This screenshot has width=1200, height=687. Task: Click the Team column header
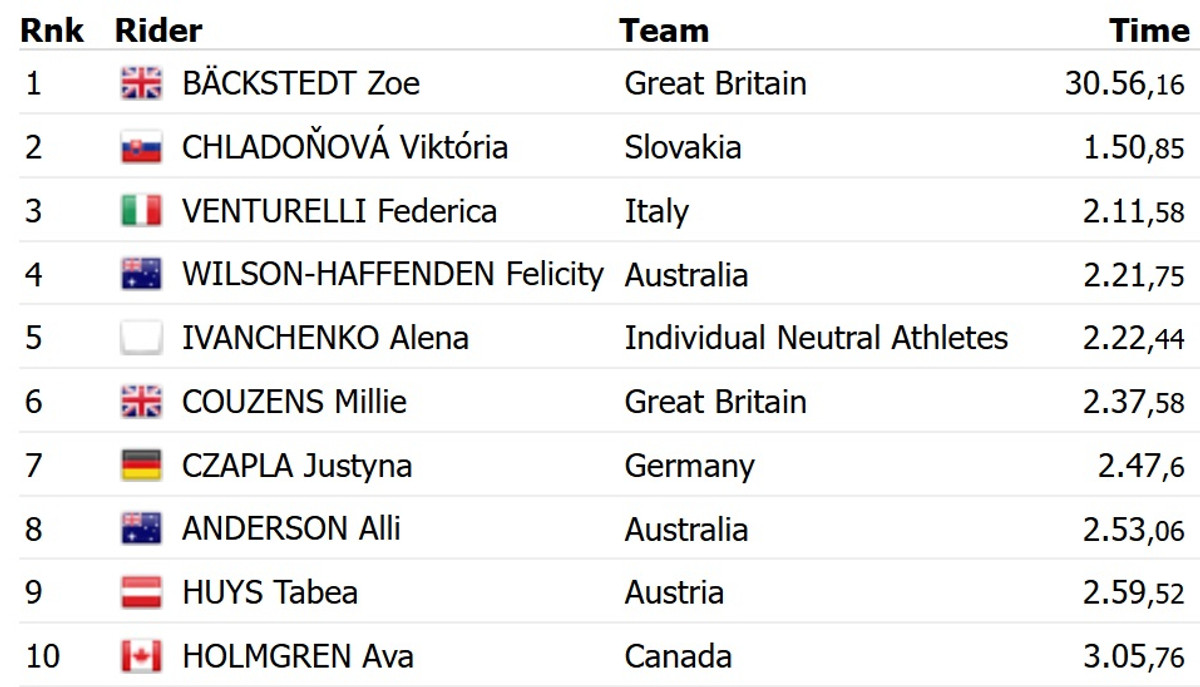(x=663, y=31)
